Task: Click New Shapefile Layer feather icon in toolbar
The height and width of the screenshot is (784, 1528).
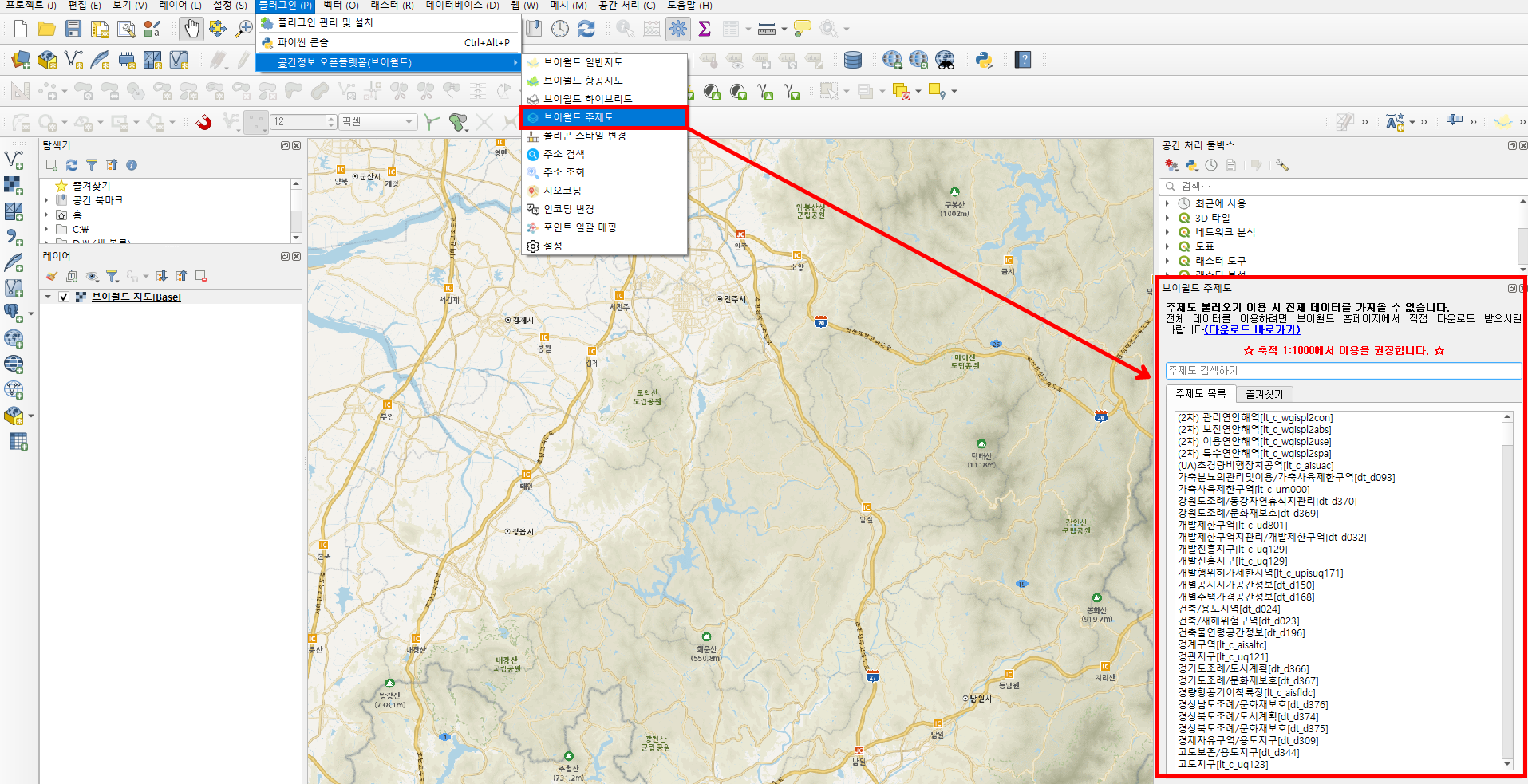Action: (100, 60)
